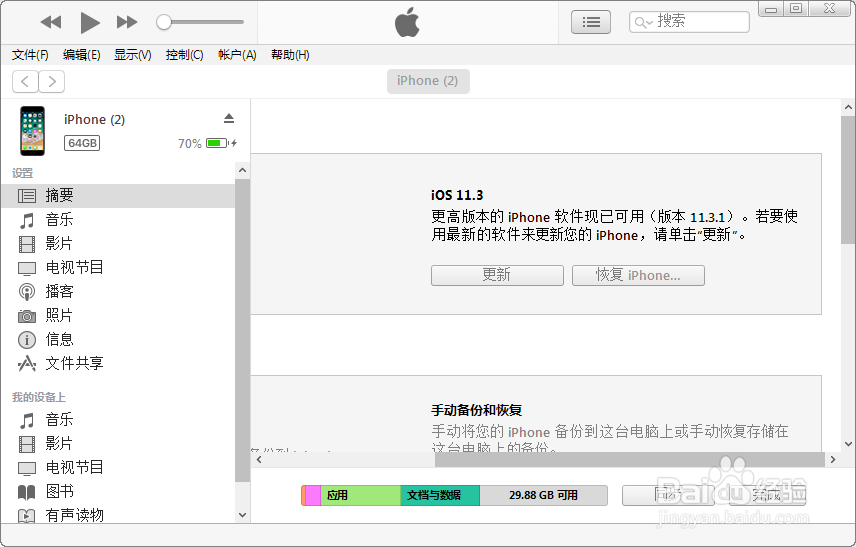Click the 影片 film icon under 设置
This screenshot has width=856, height=547.
click(x=27, y=244)
